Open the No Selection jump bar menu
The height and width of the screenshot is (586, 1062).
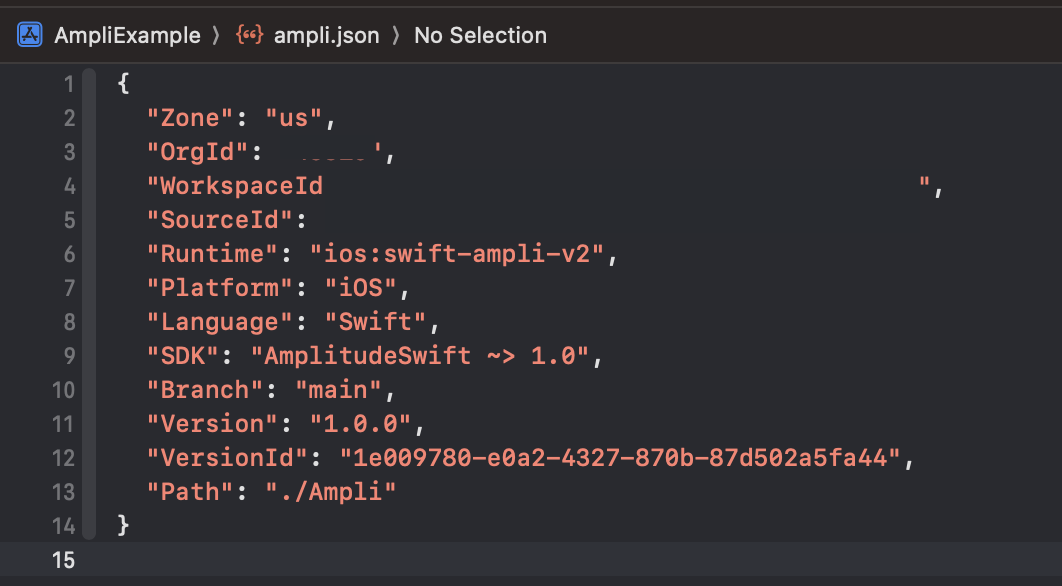[480, 35]
